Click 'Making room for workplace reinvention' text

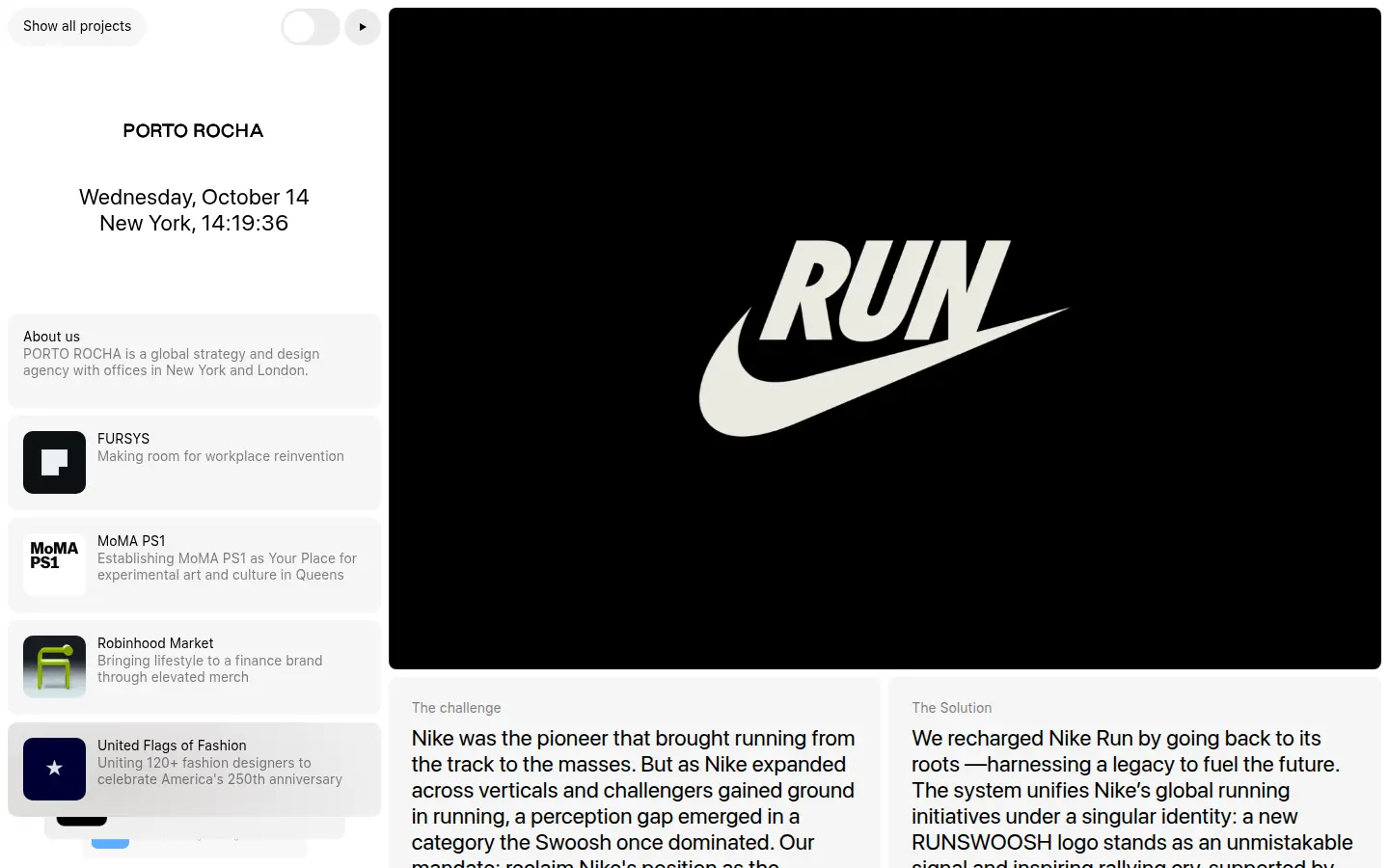click(221, 456)
